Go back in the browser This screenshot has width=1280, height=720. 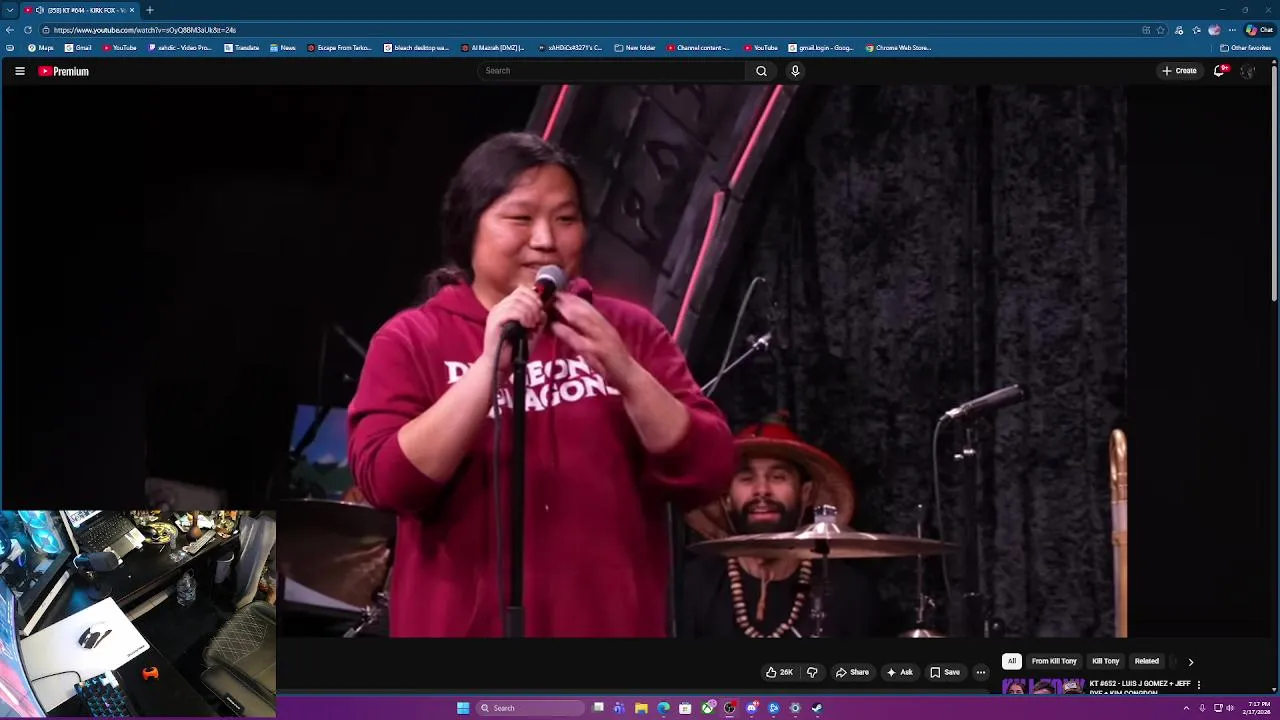[x=10, y=30]
